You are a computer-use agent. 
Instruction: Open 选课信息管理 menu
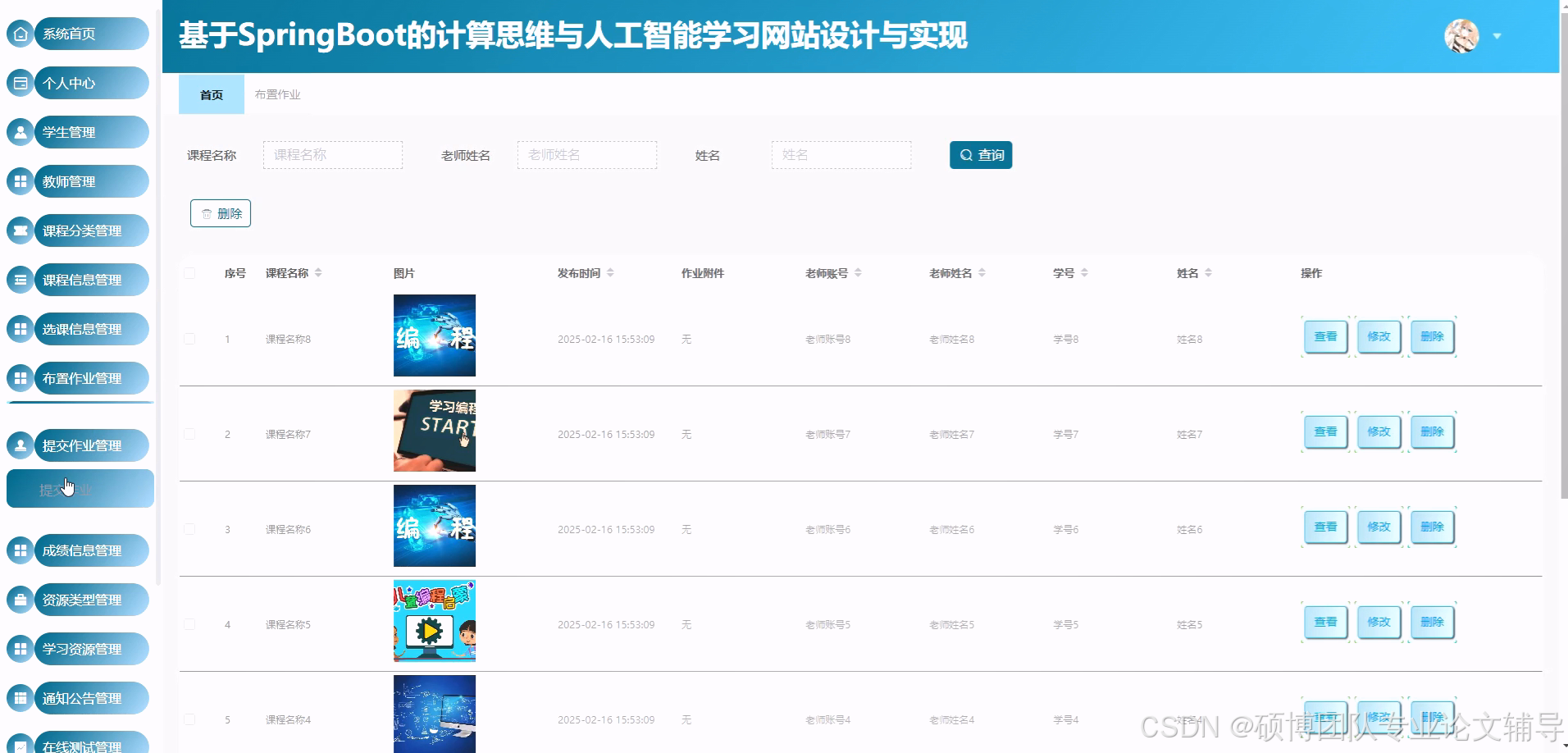[91, 329]
